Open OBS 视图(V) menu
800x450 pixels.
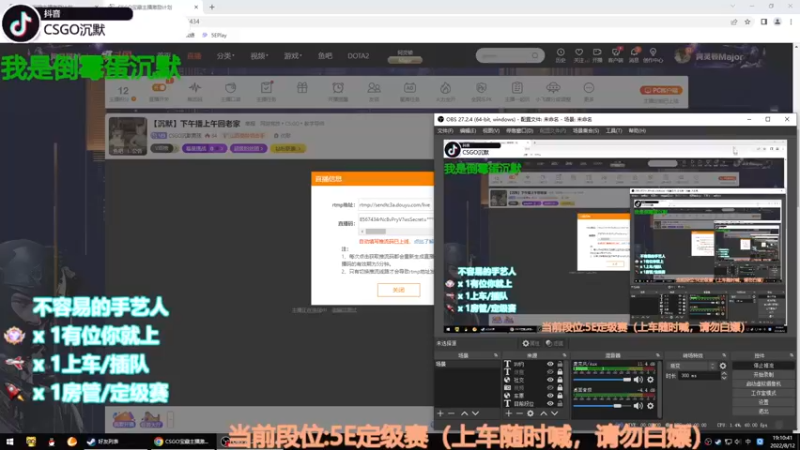tap(491, 131)
